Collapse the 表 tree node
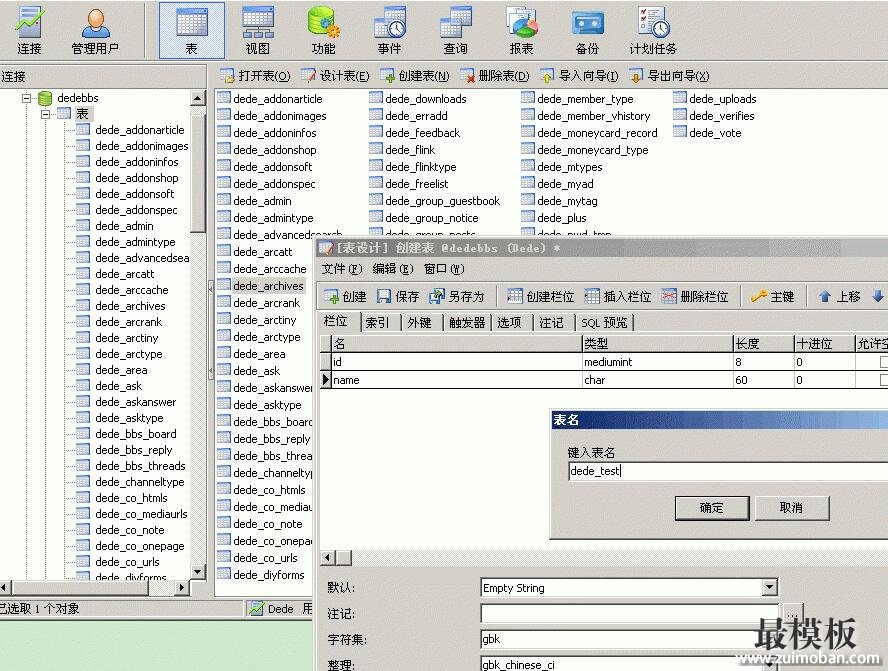 tap(45, 114)
